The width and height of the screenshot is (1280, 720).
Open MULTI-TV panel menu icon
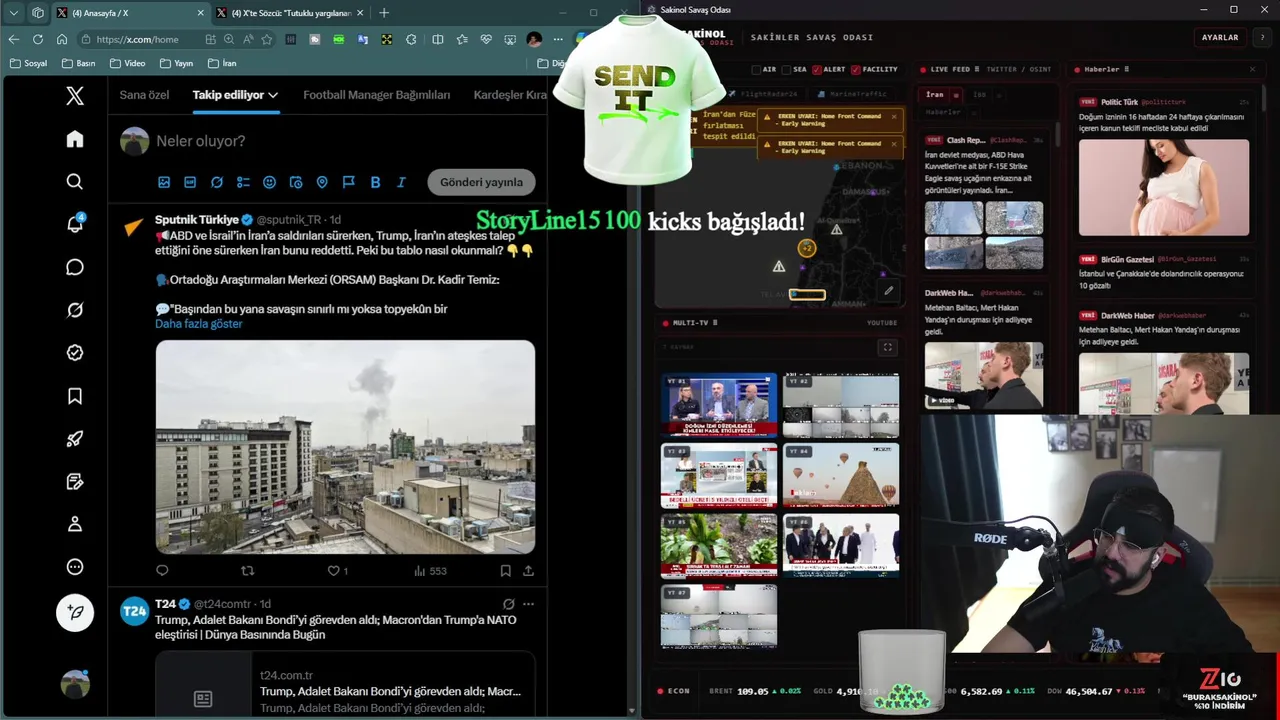click(x=714, y=323)
